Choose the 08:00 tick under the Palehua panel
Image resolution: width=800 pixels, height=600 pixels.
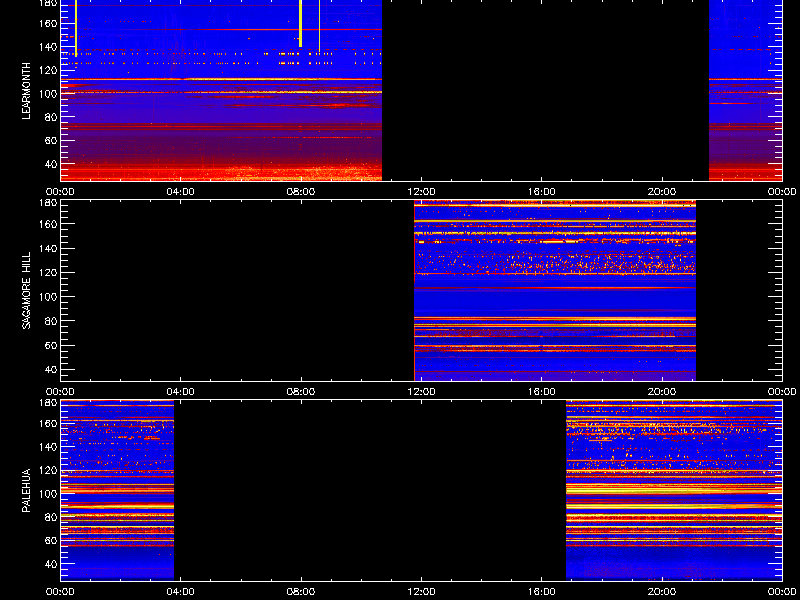(301, 592)
